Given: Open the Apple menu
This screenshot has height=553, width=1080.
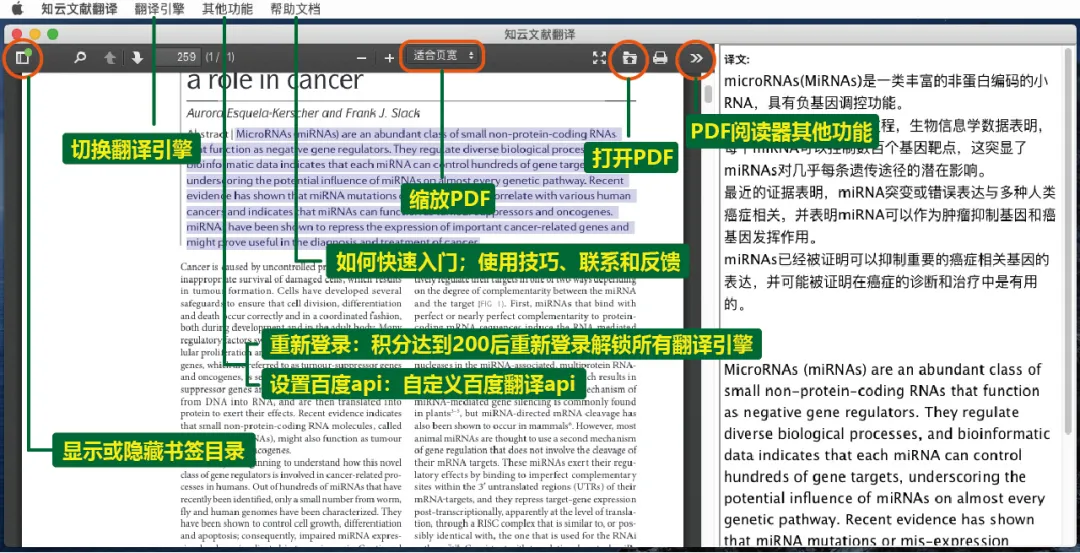Looking at the screenshot, I should click(x=17, y=9).
